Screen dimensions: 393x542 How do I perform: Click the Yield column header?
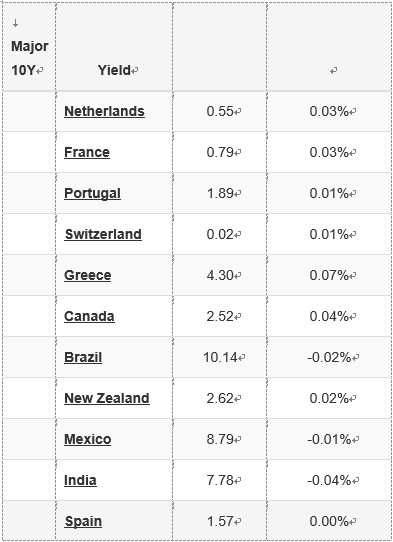coord(114,70)
